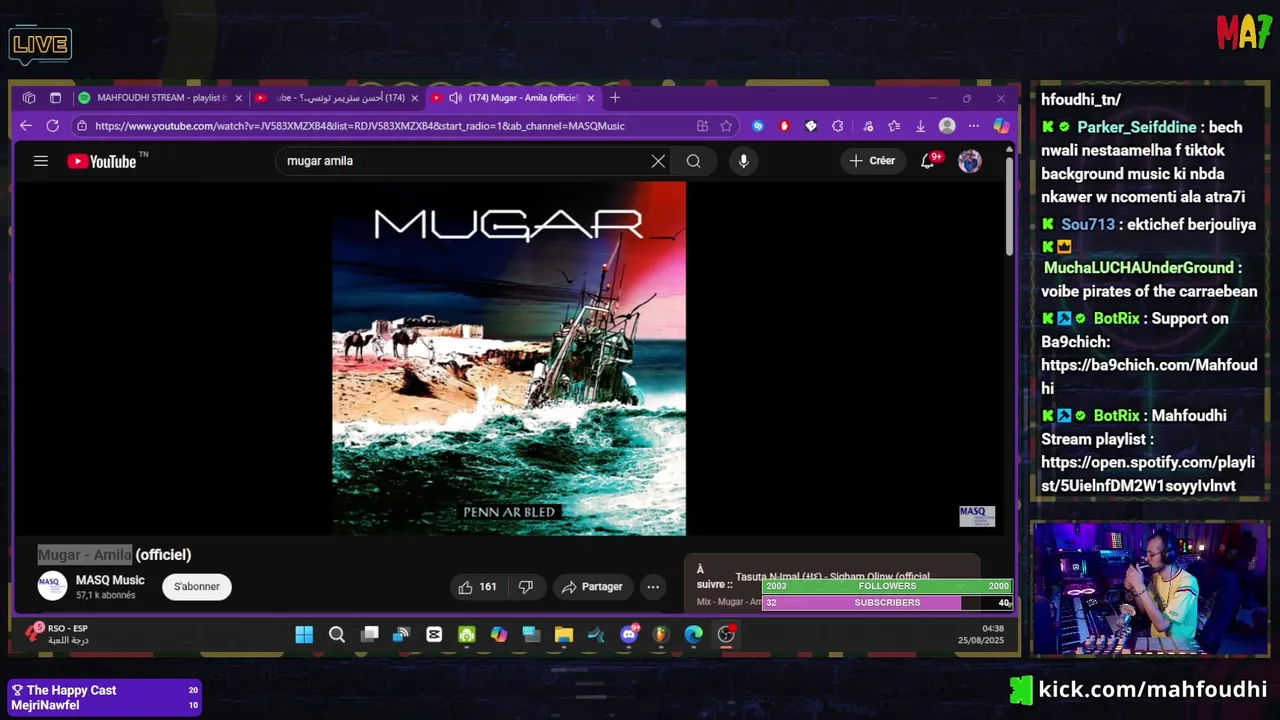Click the green FOLLOWERS goal progress bar

tap(887, 586)
